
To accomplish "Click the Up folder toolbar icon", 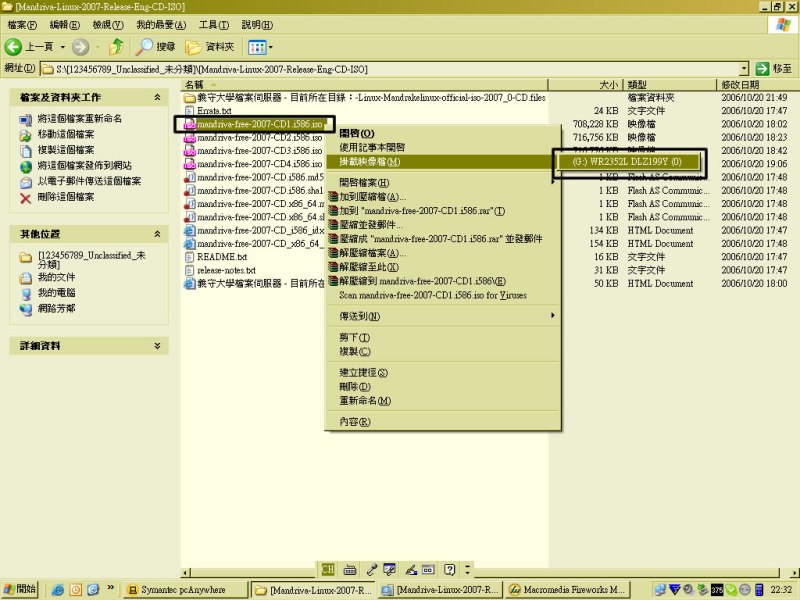I will 117,46.
